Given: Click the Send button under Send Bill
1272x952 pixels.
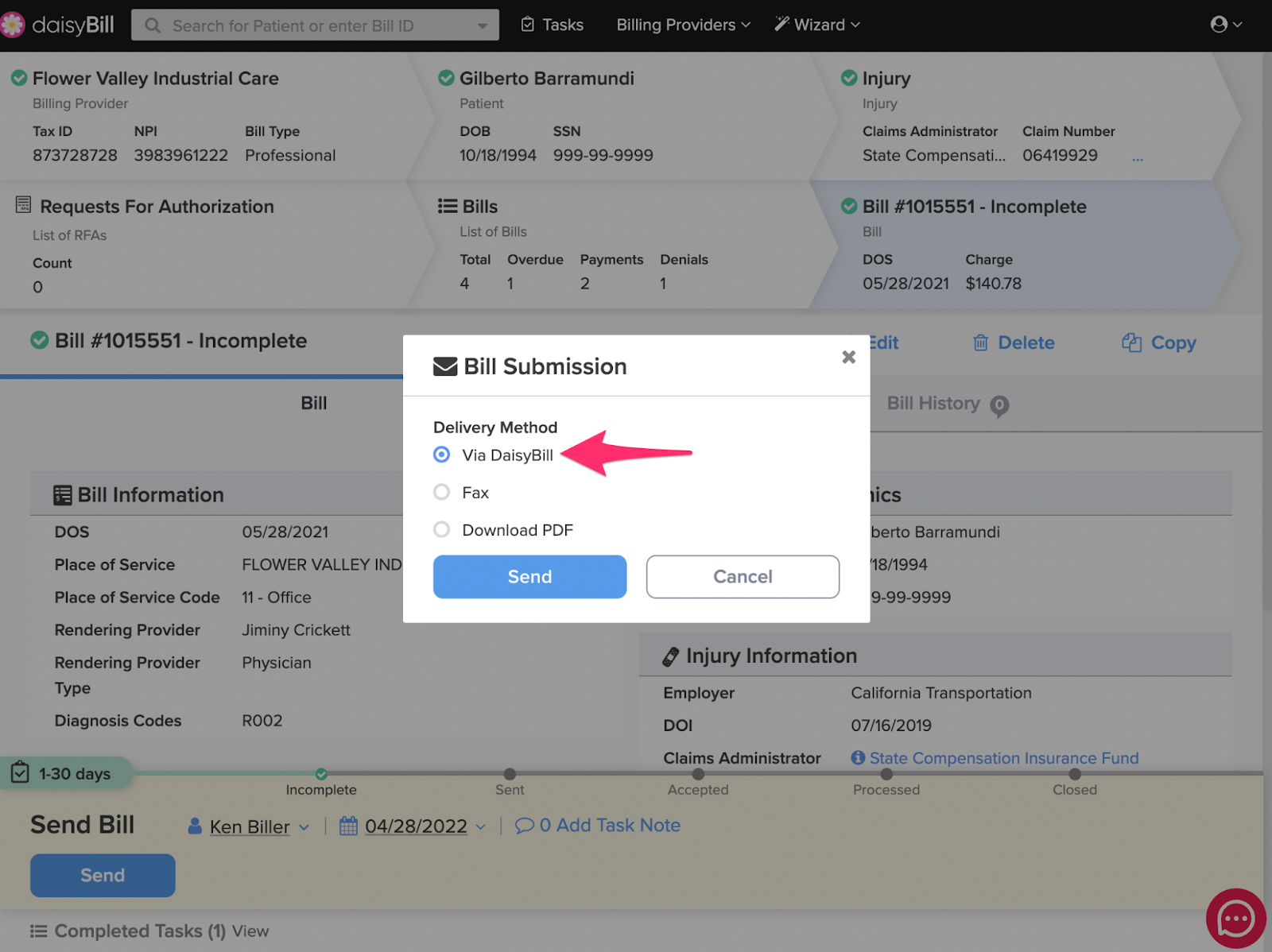Looking at the screenshot, I should [x=103, y=876].
